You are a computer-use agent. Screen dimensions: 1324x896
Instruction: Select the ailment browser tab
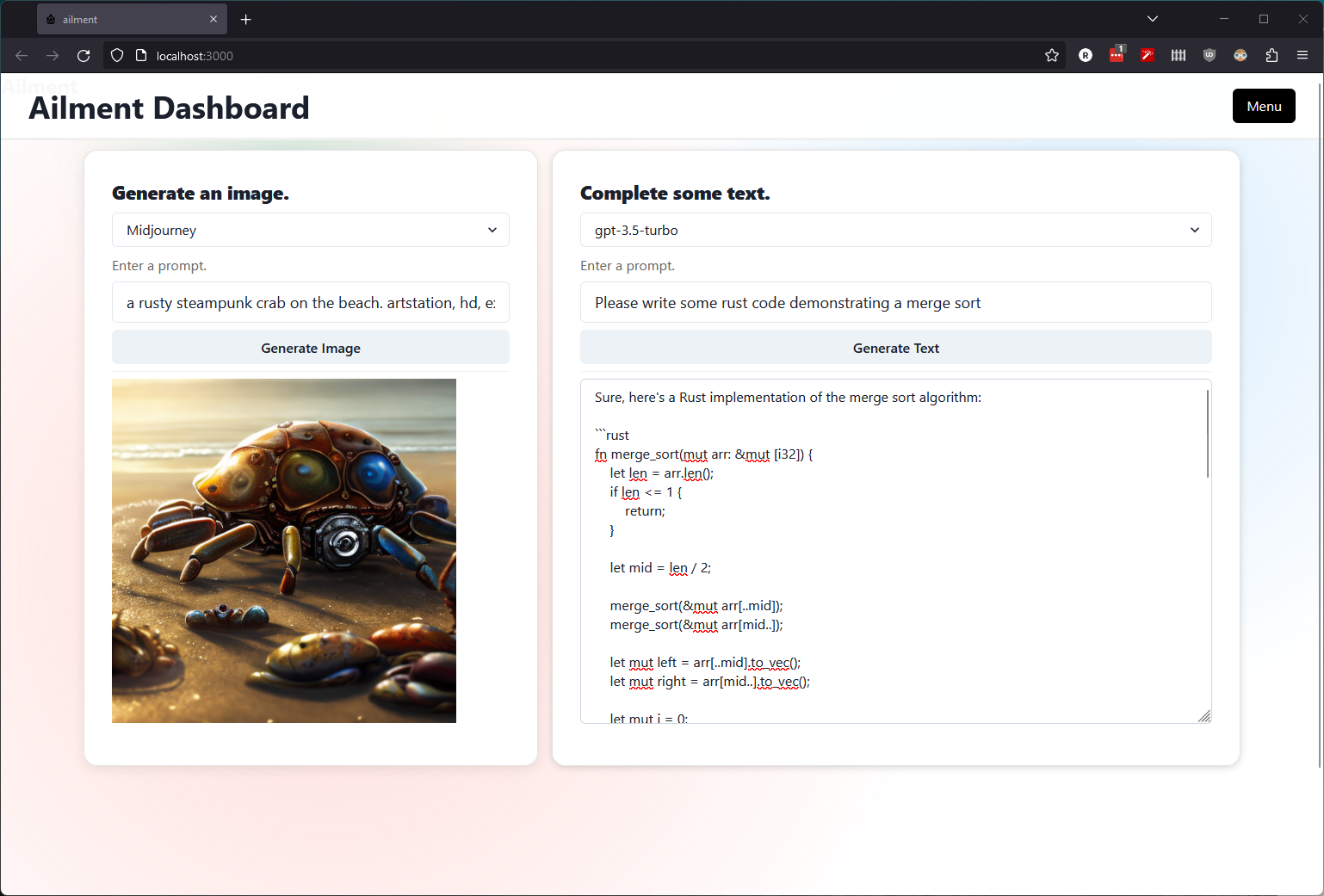coord(132,19)
